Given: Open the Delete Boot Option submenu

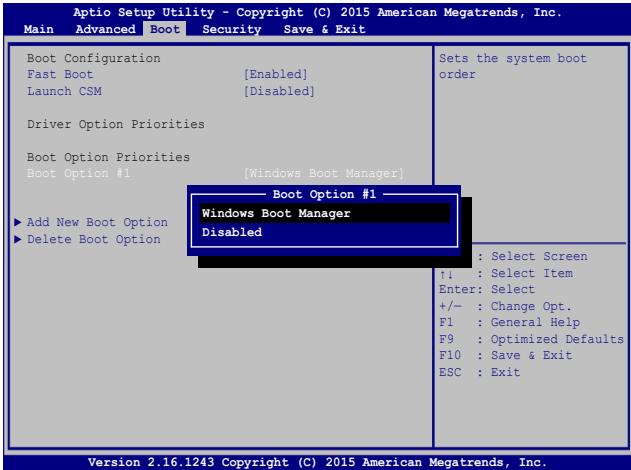Looking at the screenshot, I should 93,239.
